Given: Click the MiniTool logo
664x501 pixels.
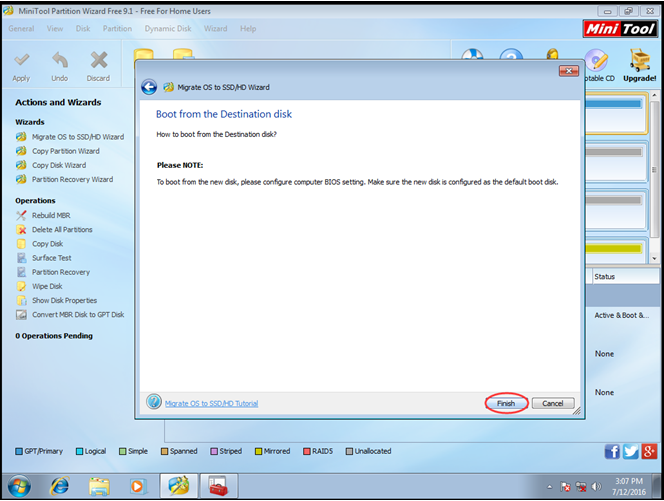Looking at the screenshot, I should click(620, 29).
